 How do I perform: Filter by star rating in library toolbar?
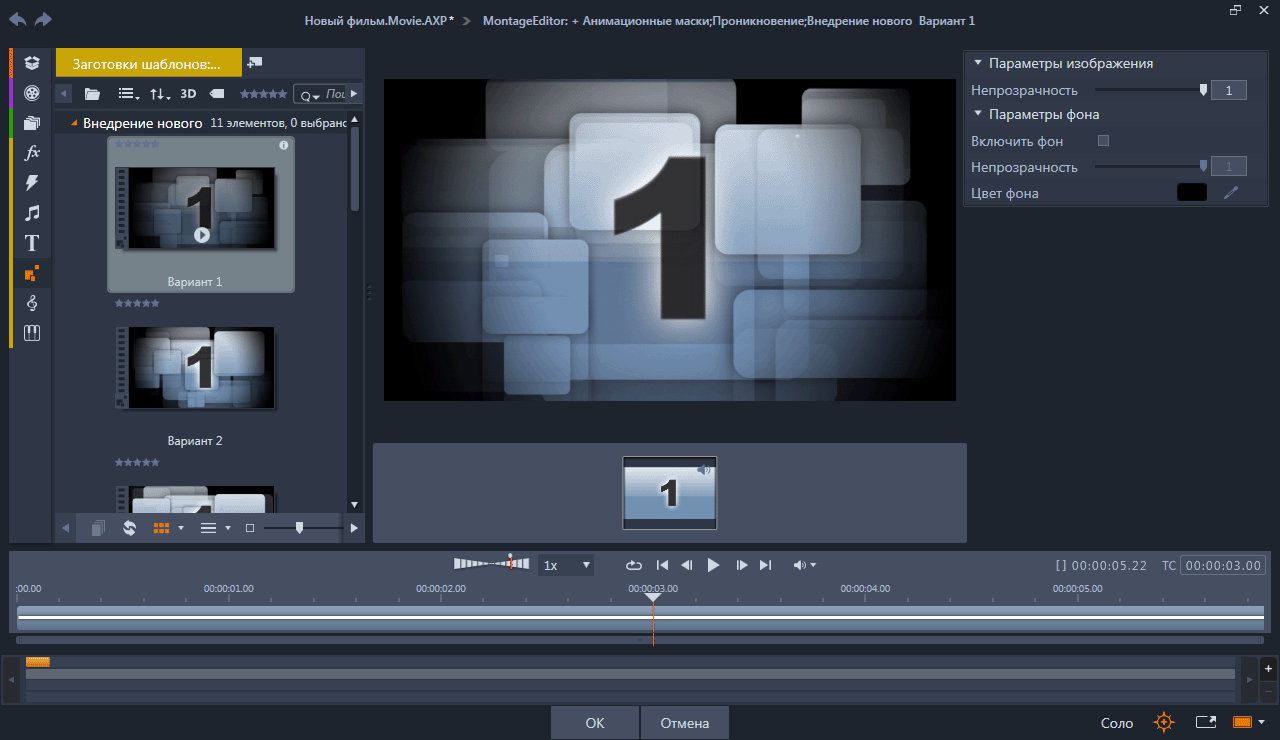264,94
